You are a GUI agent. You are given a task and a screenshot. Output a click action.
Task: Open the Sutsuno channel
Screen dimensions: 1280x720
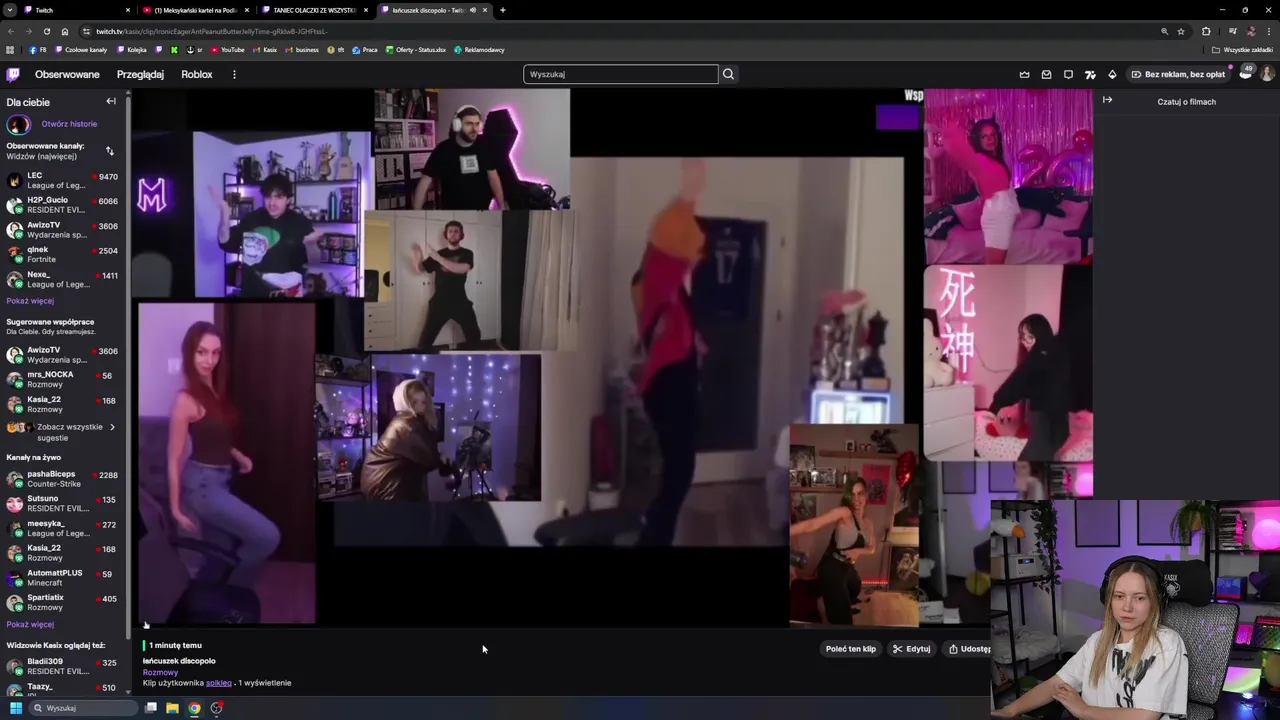(x=63, y=503)
